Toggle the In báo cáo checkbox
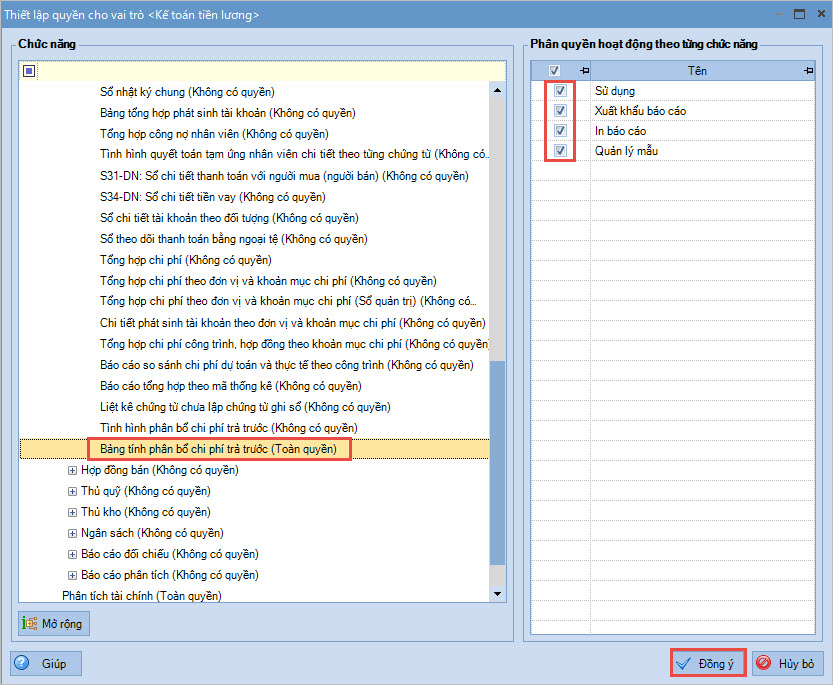This screenshot has height=685, width=833. point(560,131)
